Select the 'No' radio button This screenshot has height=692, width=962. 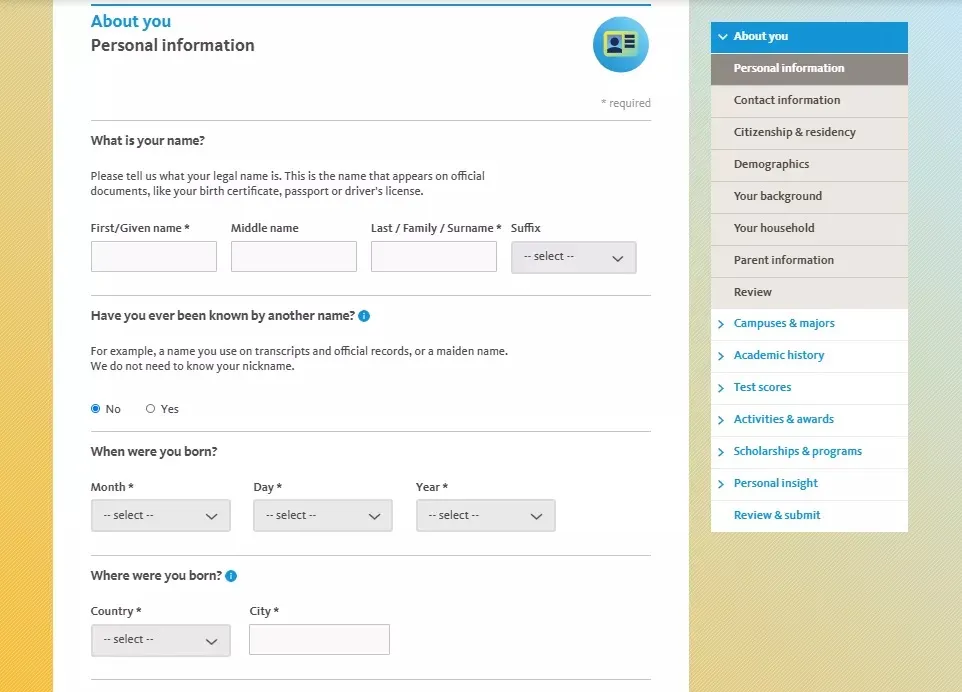[x=96, y=409]
